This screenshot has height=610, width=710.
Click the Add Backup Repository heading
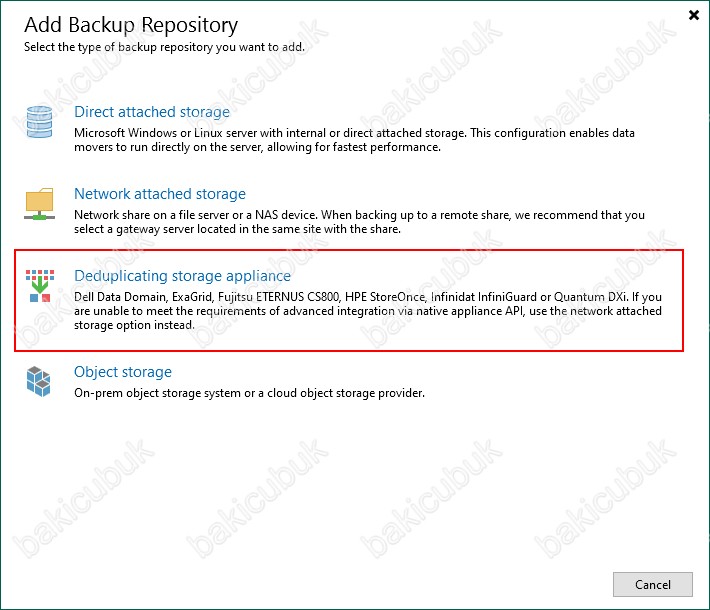coord(131,25)
